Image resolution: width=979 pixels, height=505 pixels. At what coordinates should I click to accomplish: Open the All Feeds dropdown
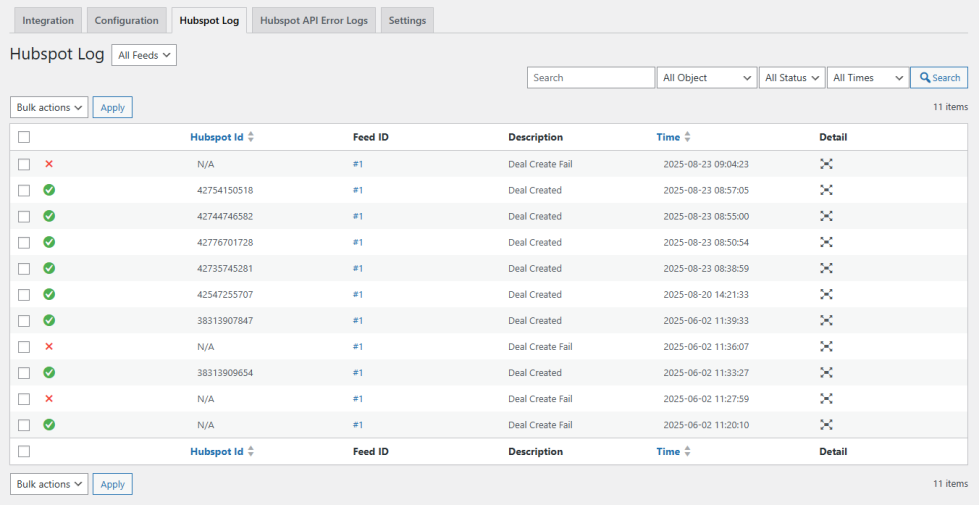point(144,56)
